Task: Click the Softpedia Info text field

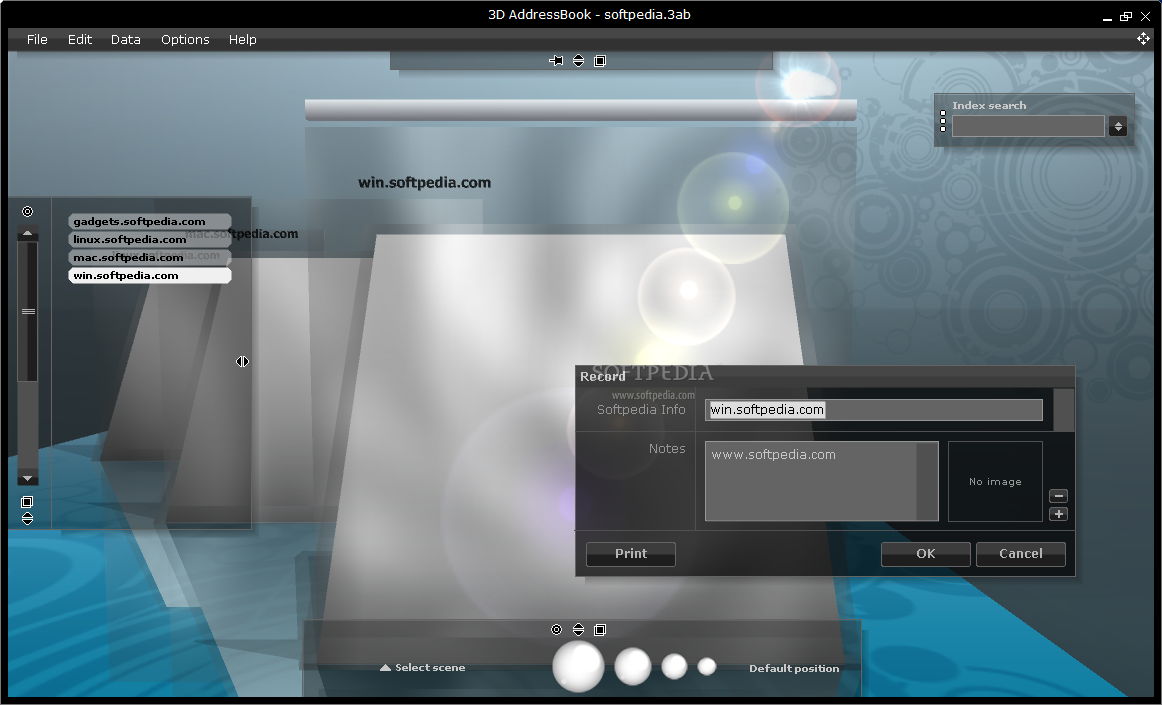Action: 874,410
